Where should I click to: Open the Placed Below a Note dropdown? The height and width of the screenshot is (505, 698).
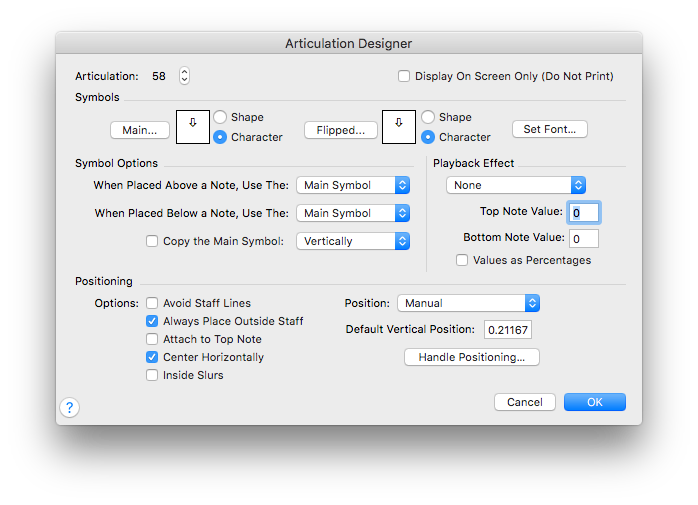click(353, 213)
